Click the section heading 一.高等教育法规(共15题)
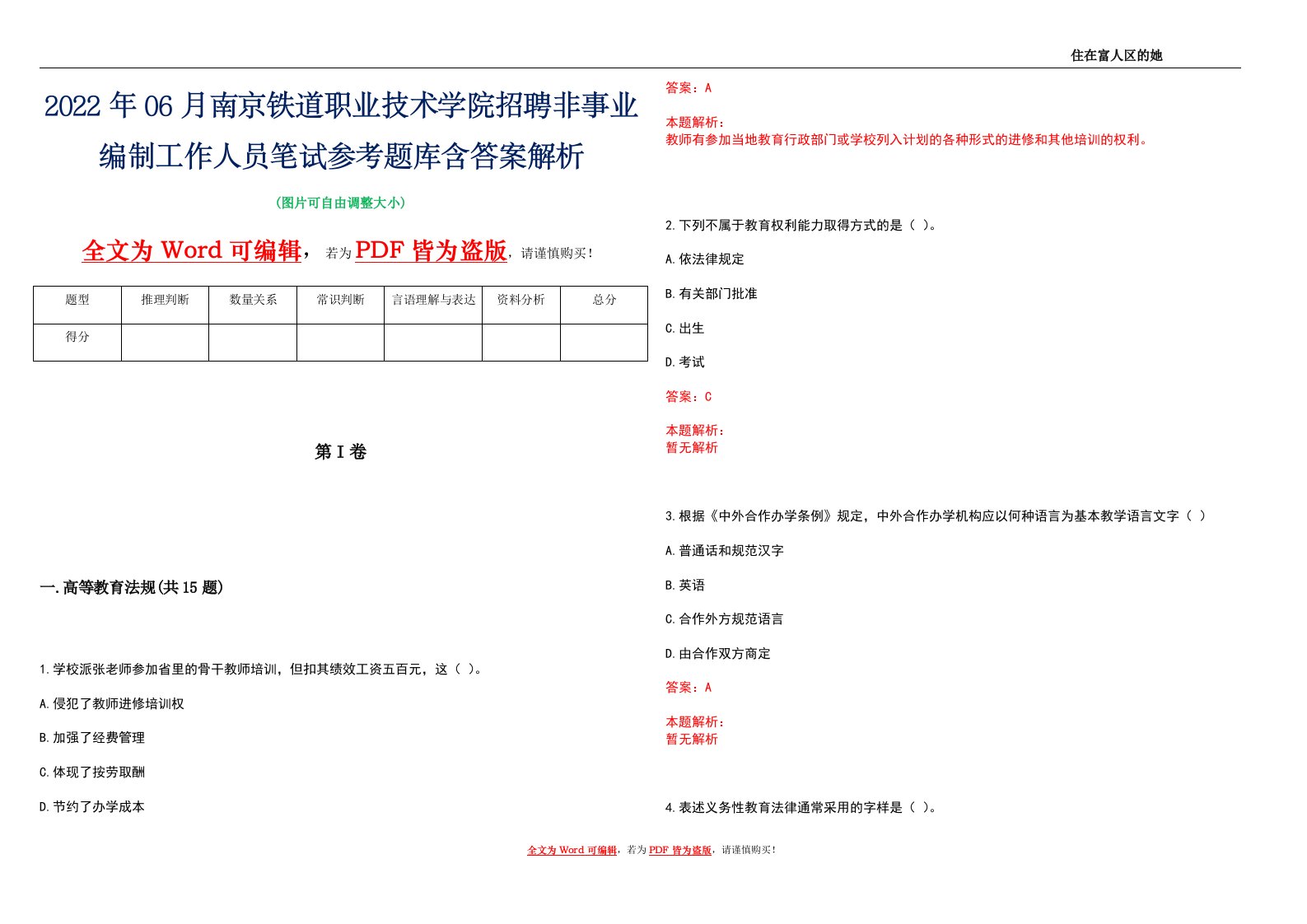This screenshot has height=924, width=1307. 131,587
